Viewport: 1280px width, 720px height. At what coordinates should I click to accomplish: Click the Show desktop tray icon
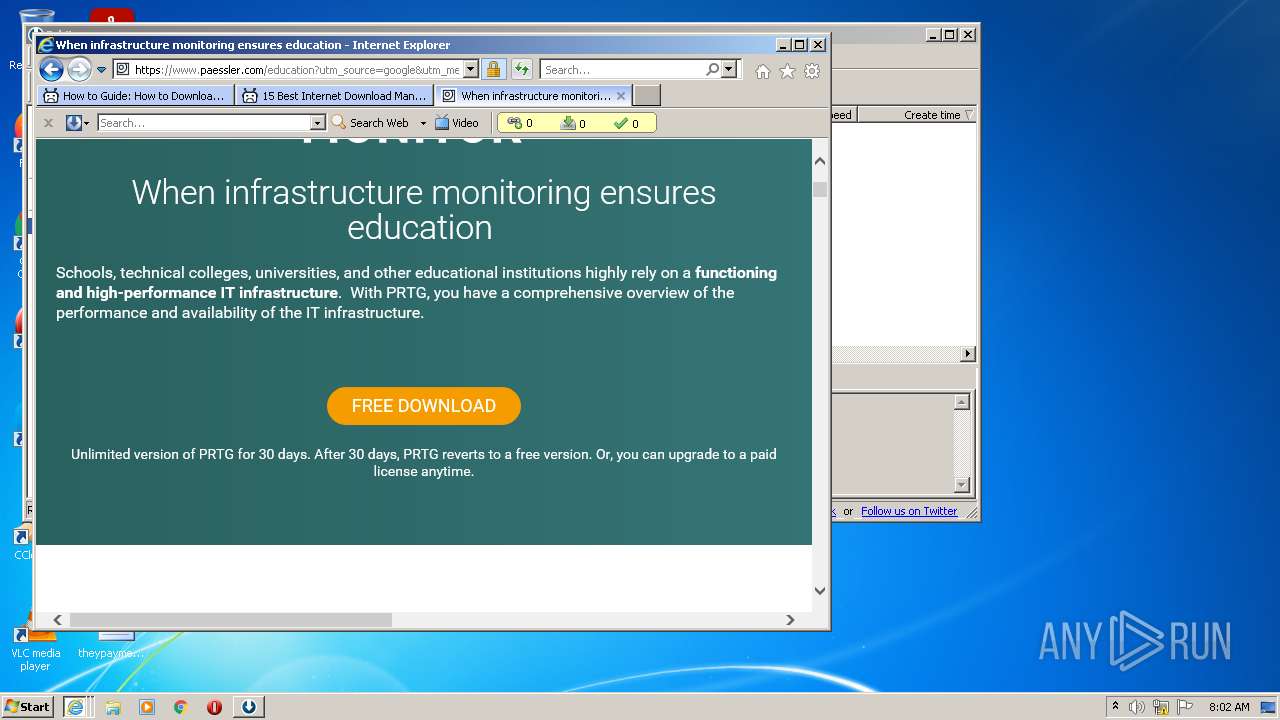1269,707
